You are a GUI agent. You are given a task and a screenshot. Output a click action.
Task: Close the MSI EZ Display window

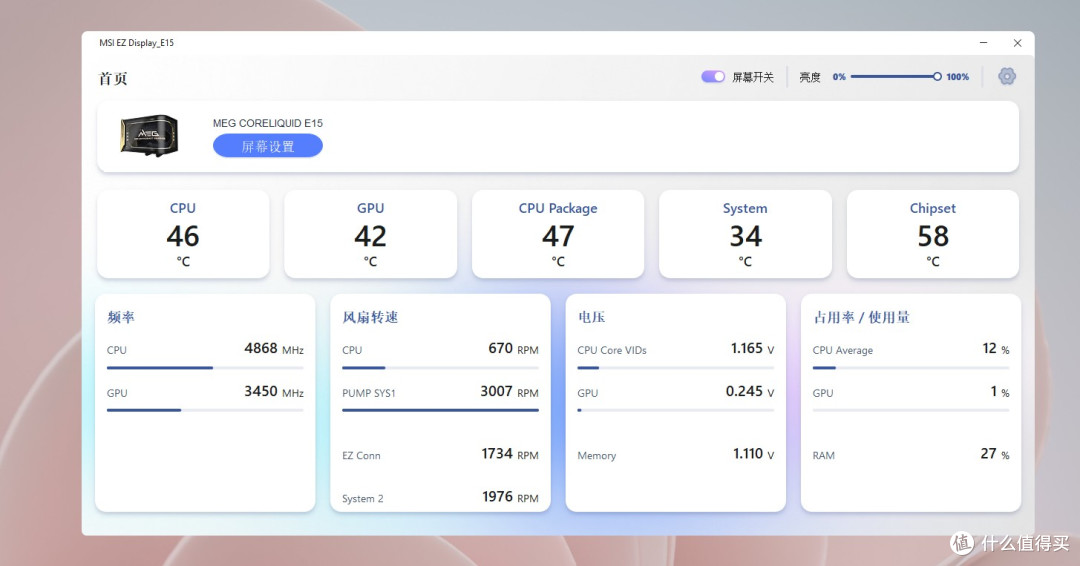point(1017,43)
